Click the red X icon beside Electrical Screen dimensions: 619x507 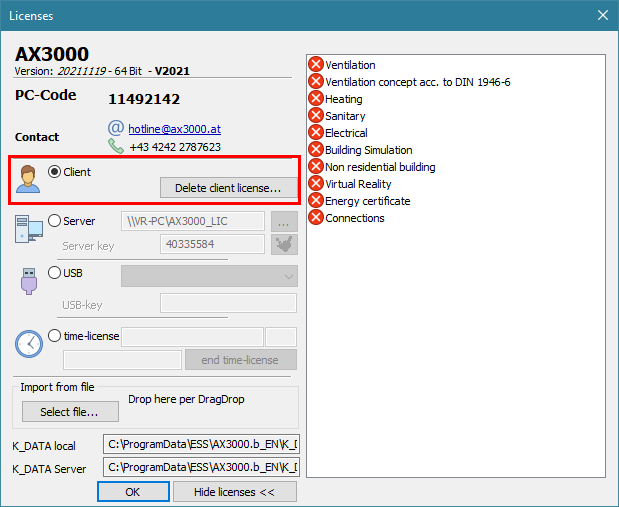[x=316, y=132]
